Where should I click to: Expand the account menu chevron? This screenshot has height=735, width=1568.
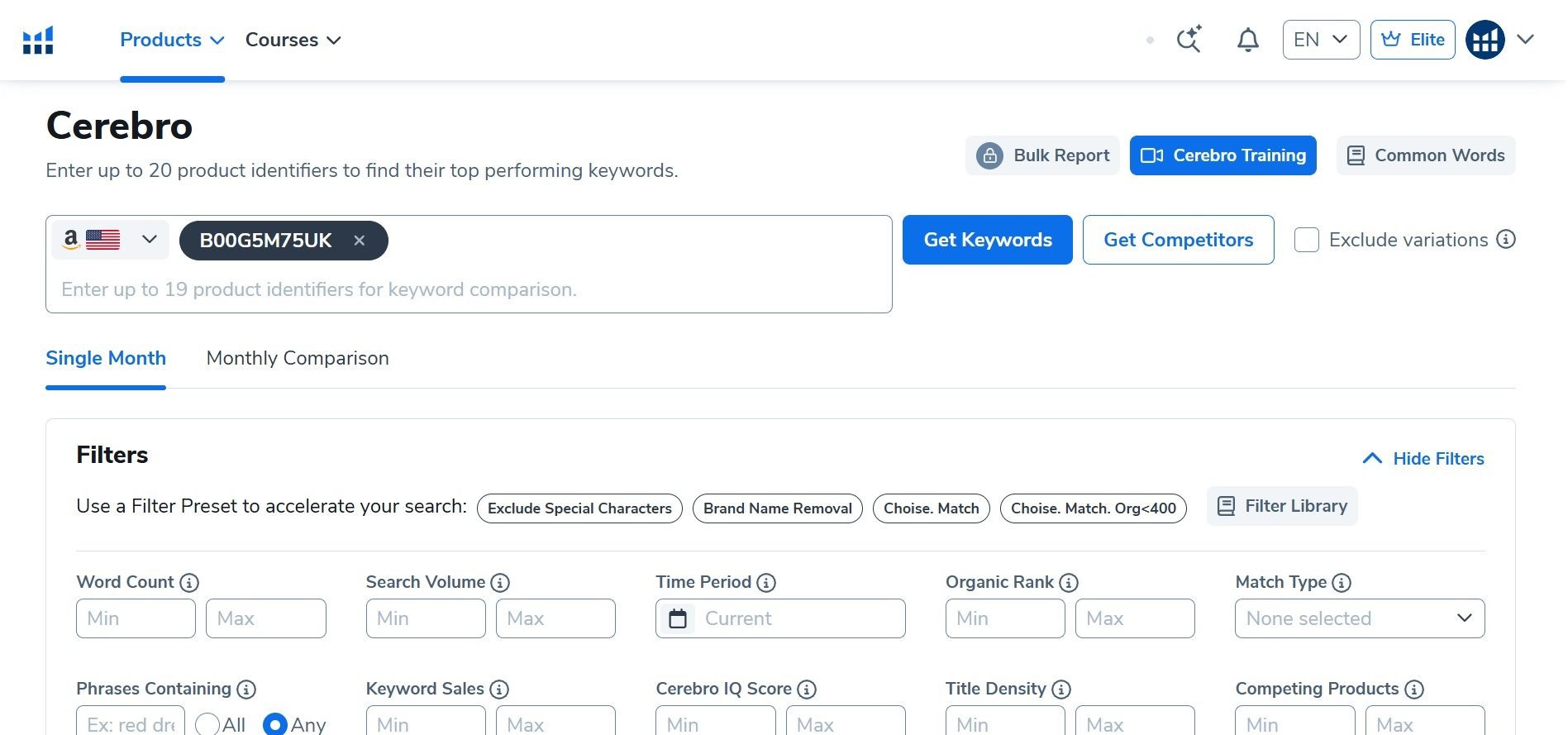point(1526,40)
